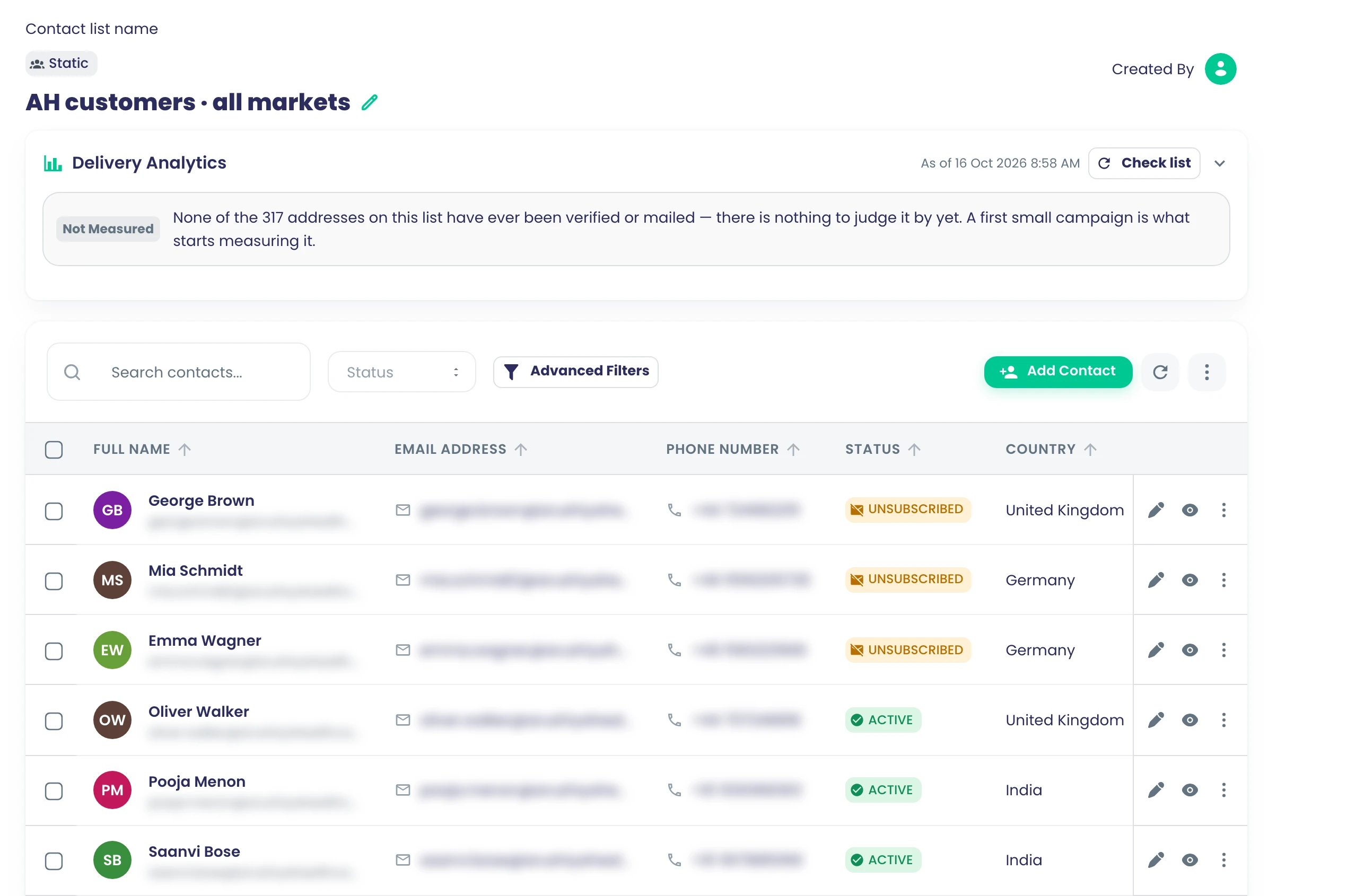Sort by Country column
Screen dimensions: 1347x896
pyautogui.click(x=1051, y=449)
